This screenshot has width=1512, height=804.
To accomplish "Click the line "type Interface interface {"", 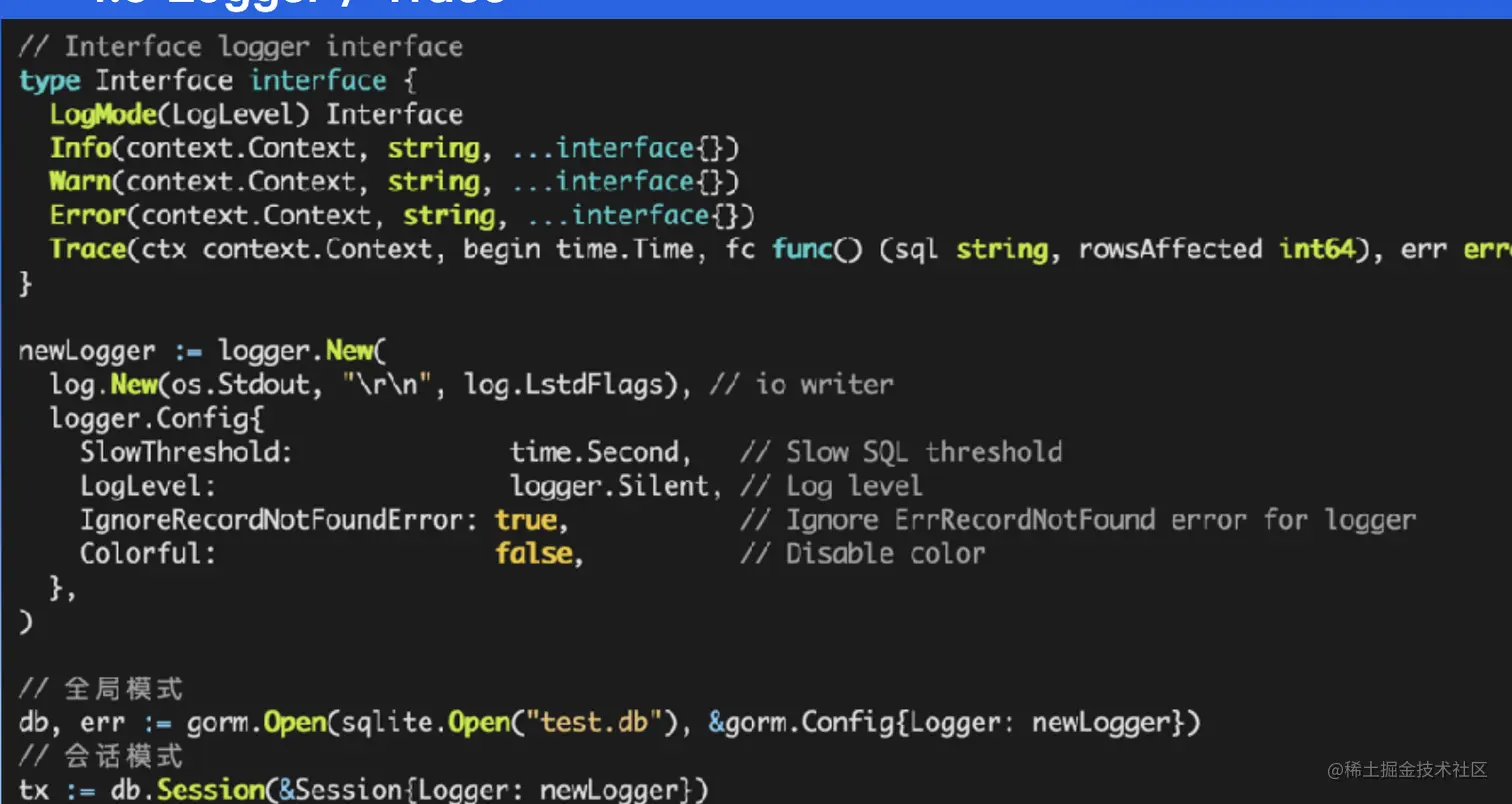I will pyautogui.click(x=218, y=81).
